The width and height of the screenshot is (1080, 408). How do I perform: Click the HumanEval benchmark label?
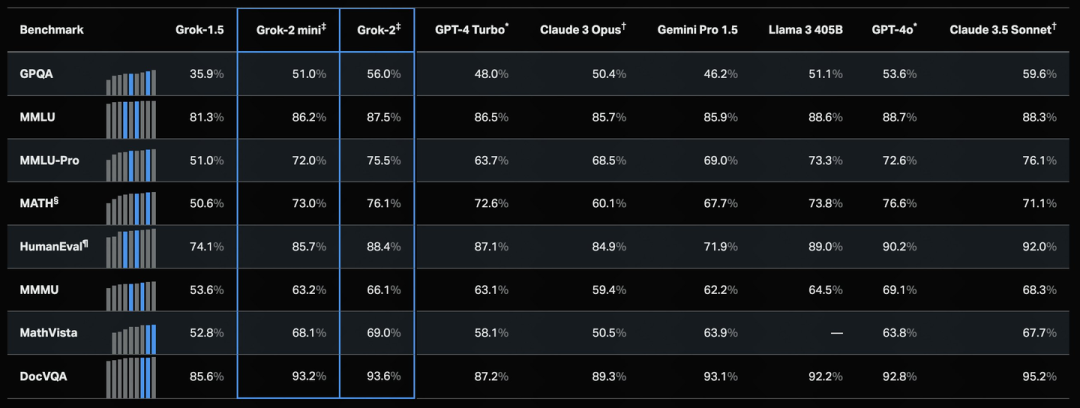(x=54, y=246)
